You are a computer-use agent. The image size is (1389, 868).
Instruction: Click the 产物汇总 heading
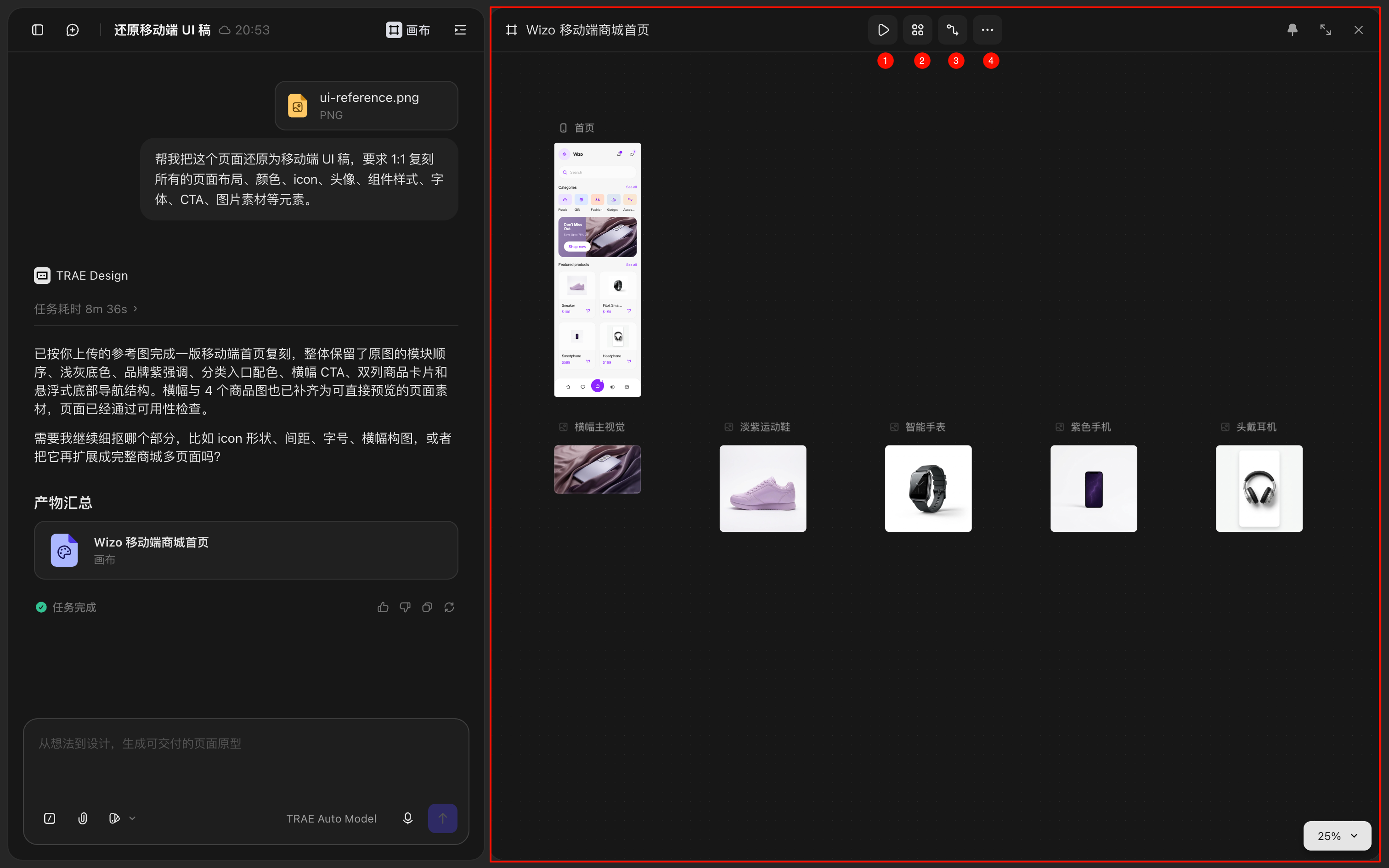tap(63, 503)
